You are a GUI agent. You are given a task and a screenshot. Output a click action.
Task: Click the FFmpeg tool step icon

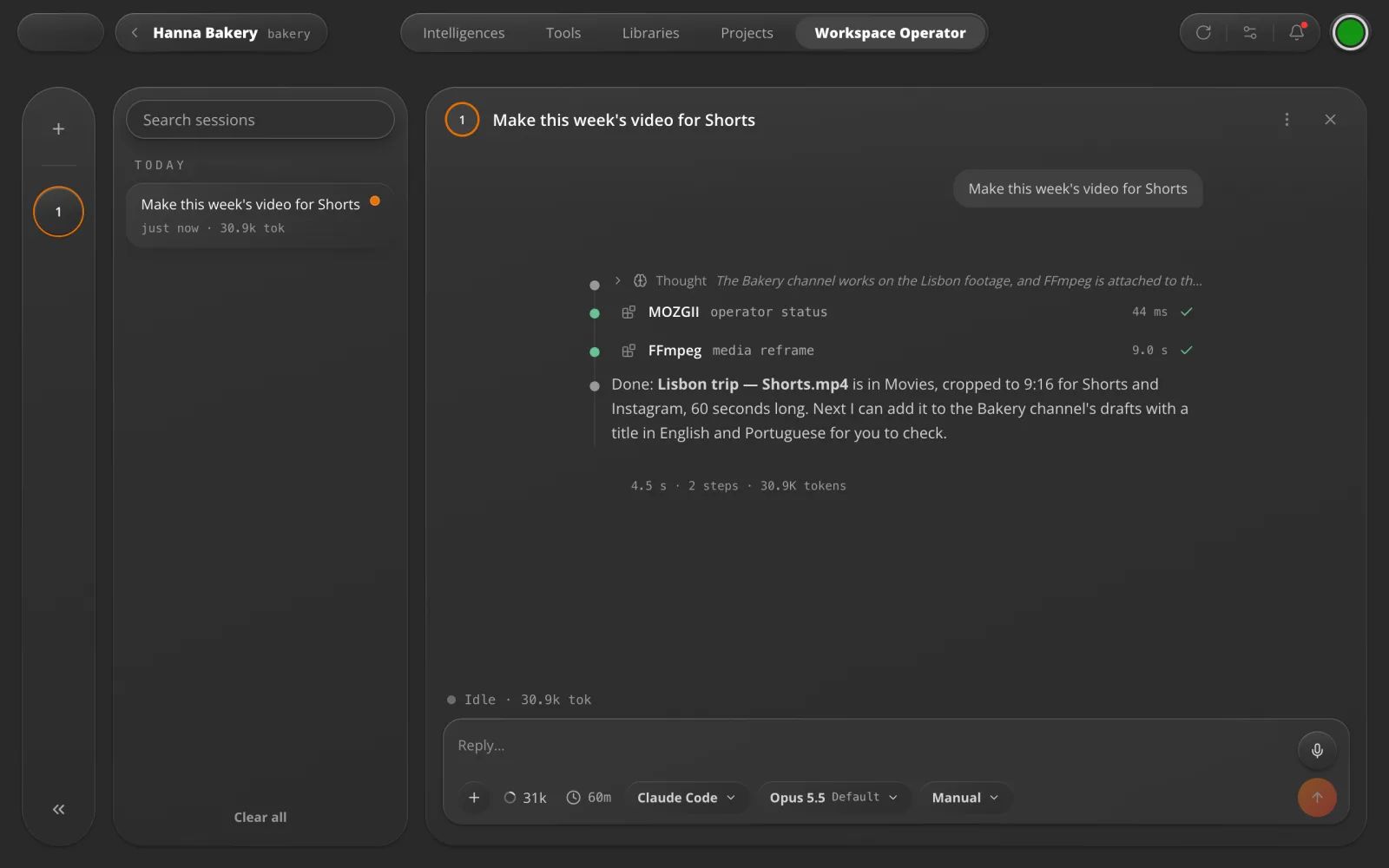(x=629, y=351)
